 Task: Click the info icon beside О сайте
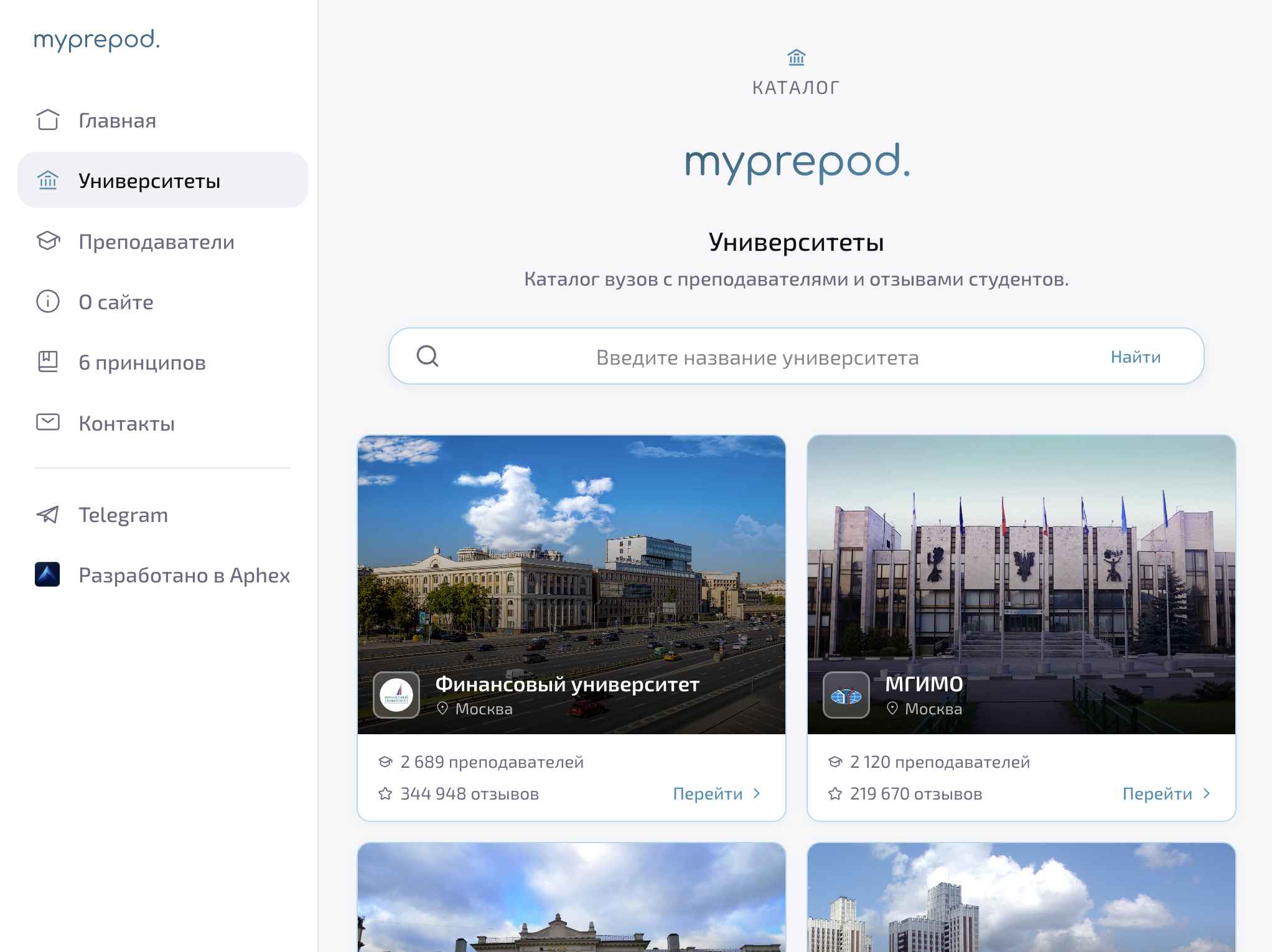click(x=48, y=301)
